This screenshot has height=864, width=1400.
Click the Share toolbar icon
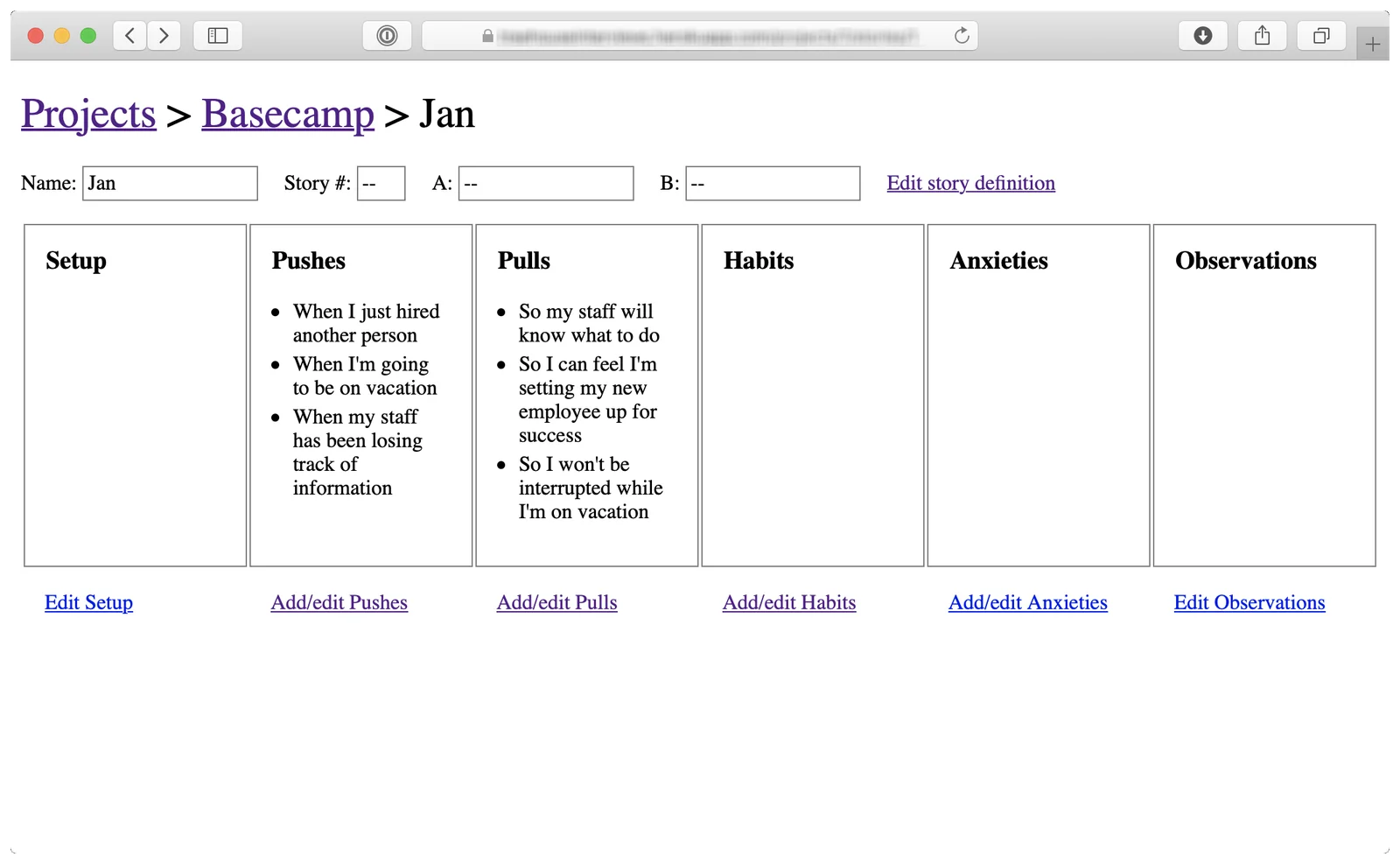coord(1262,36)
